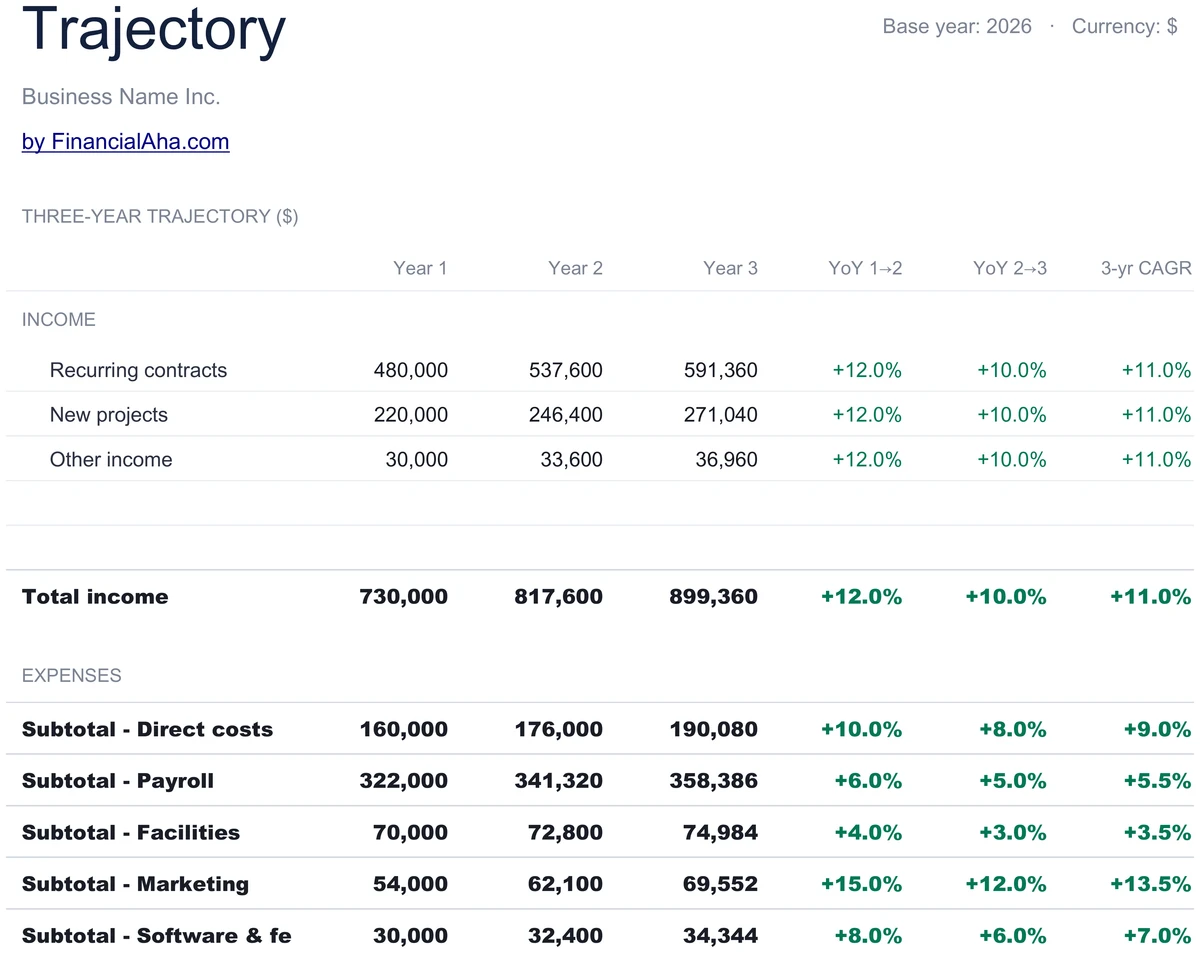Click the Year 2 column header
The image size is (1200, 953).
coord(575,268)
